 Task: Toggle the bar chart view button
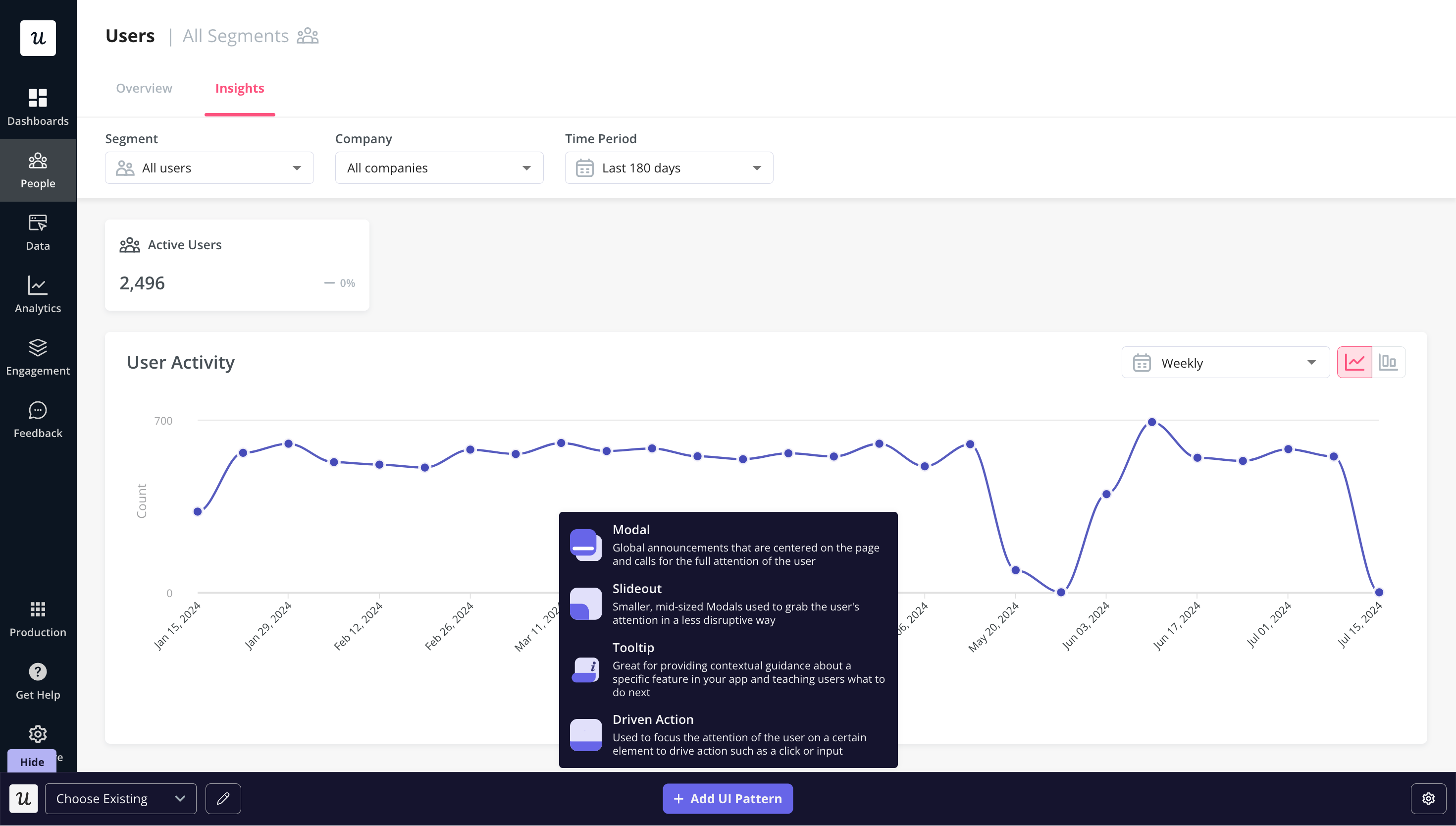coord(1388,362)
